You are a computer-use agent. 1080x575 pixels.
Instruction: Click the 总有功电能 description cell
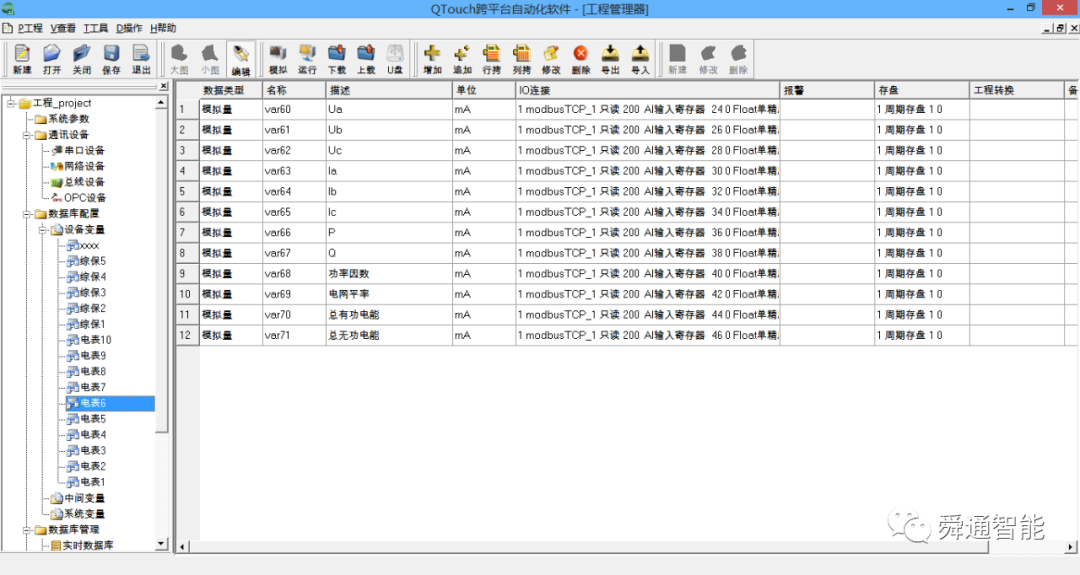click(389, 315)
